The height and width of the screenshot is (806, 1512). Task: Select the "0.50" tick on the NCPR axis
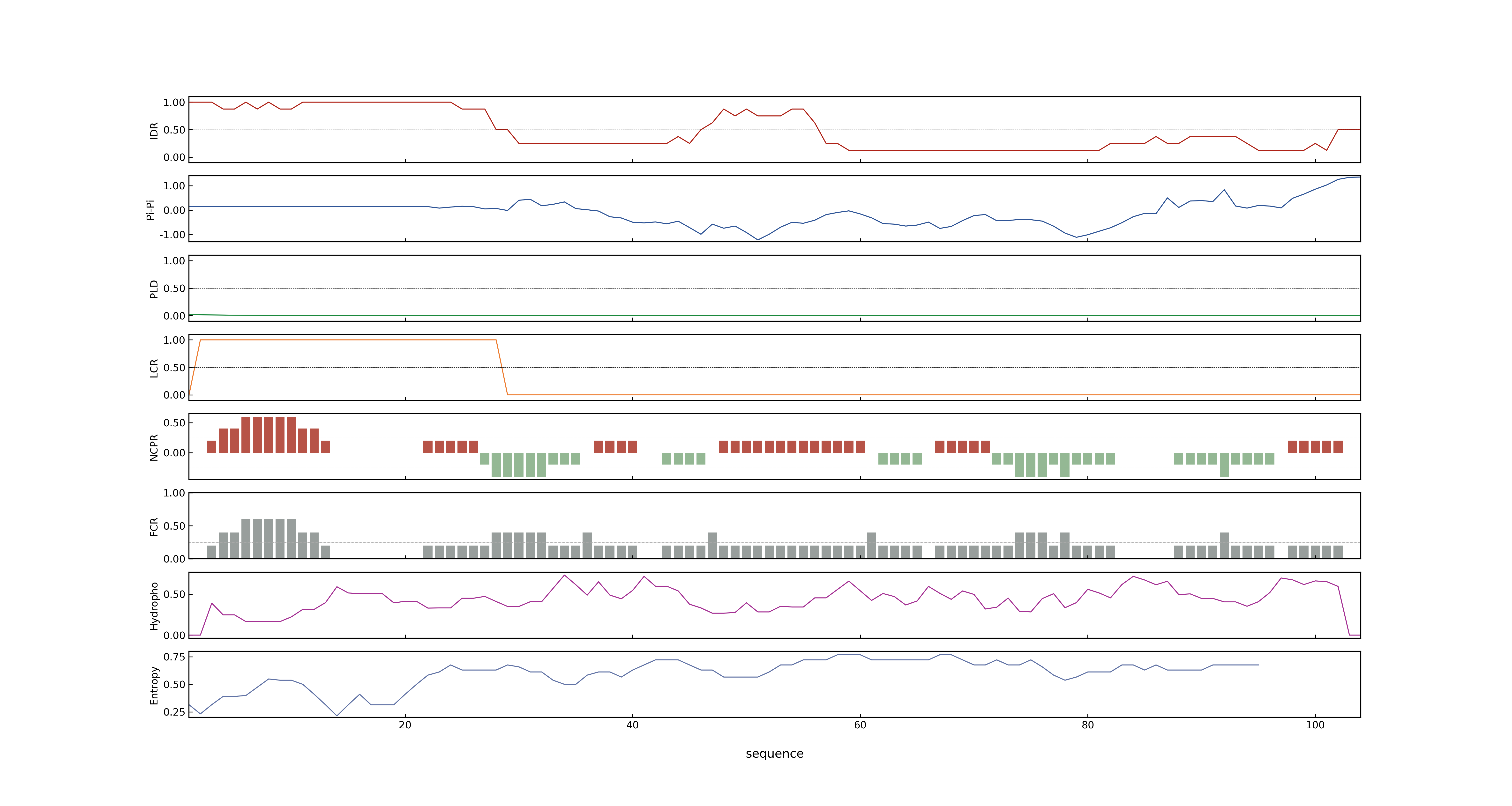174,422
